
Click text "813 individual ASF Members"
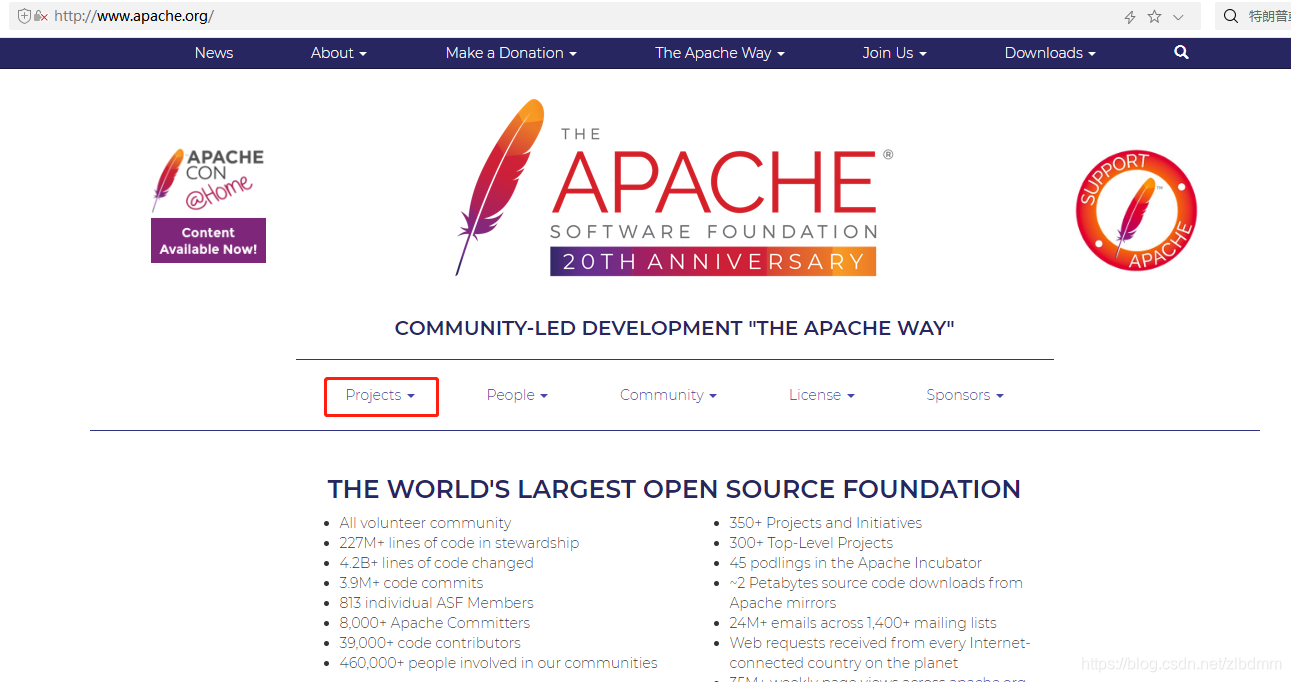pyautogui.click(x=436, y=603)
